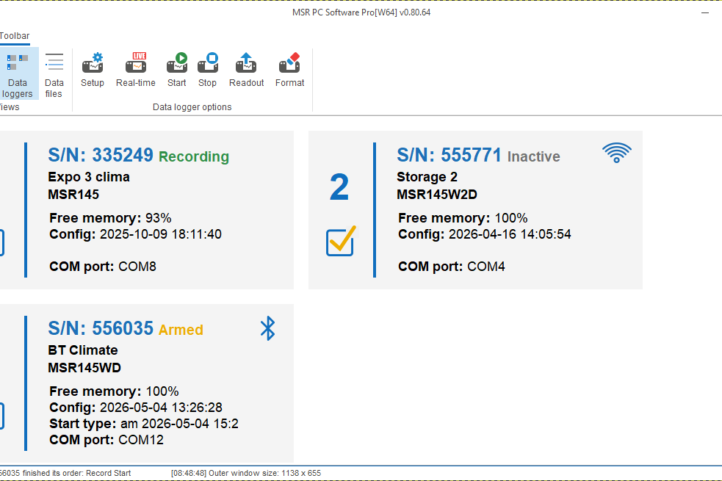Minimize the MSR PC Software window
The width and height of the screenshot is (722, 481).
pos(705,13)
